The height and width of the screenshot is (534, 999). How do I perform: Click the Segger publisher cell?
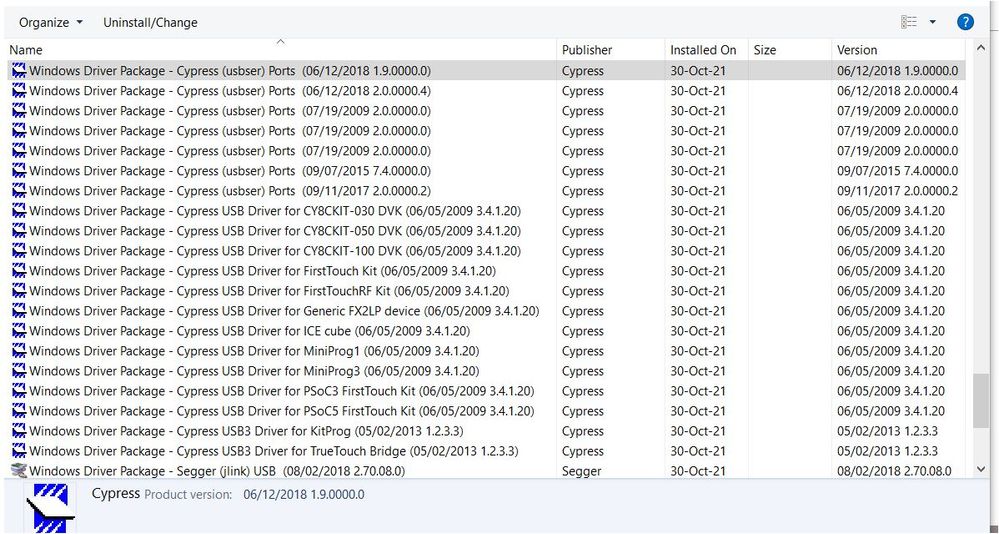581,471
